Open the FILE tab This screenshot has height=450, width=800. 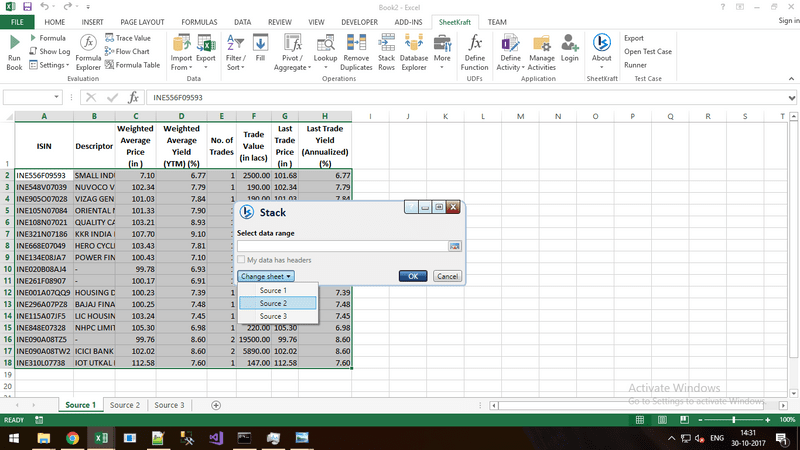point(17,22)
